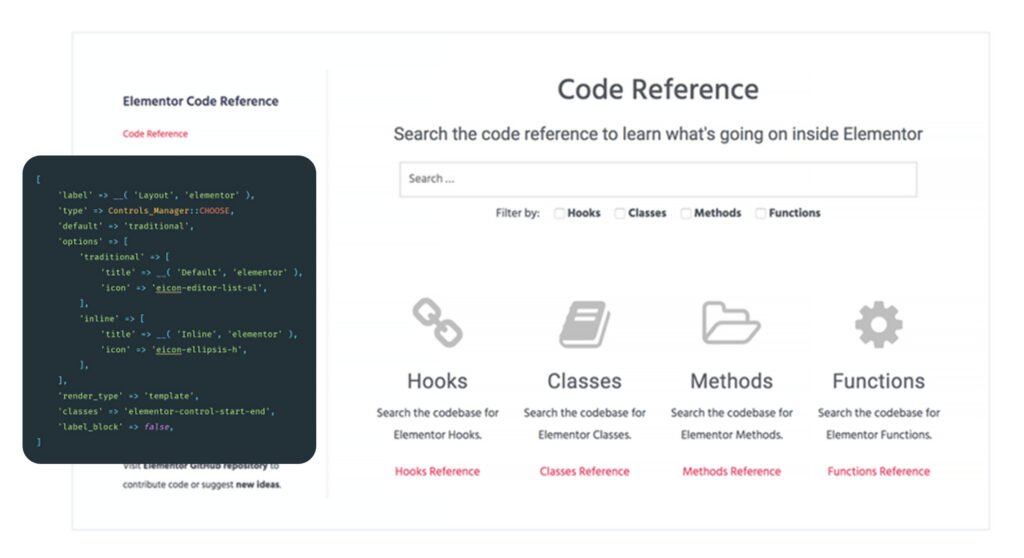Visit the Functions Reference link

[x=878, y=471]
